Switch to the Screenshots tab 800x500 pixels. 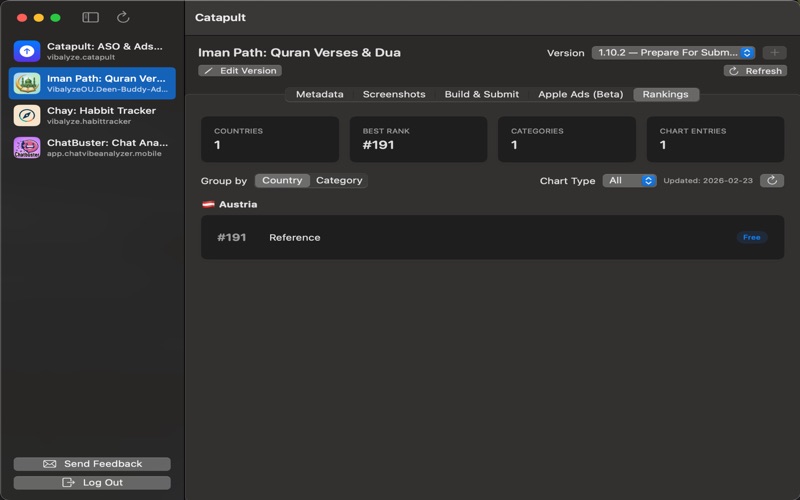[394, 94]
